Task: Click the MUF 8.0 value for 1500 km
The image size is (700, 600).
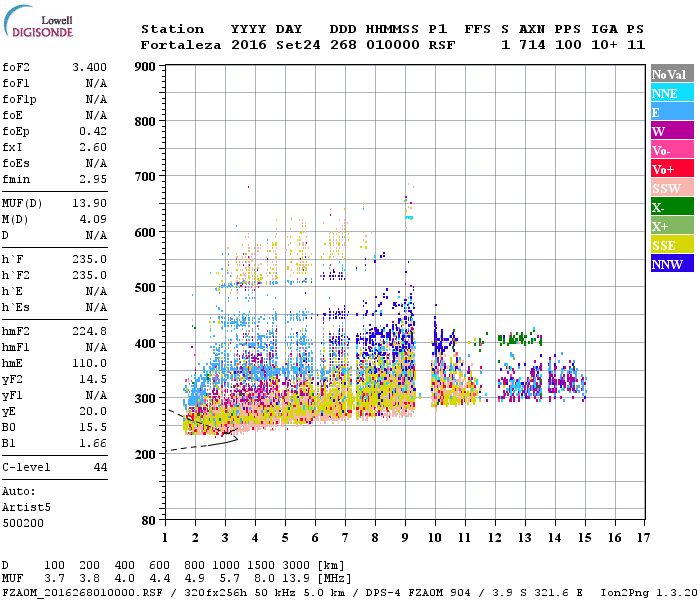Action: click(264, 579)
